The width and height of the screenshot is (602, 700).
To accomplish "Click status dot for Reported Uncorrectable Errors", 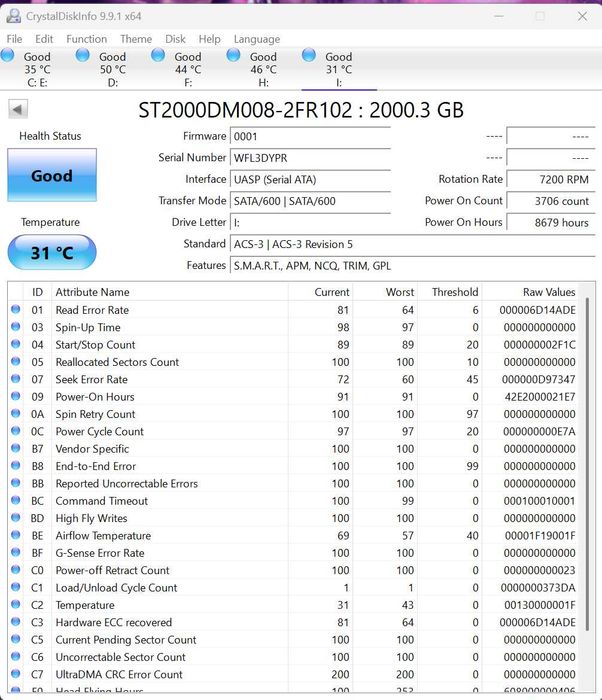I will [16, 483].
